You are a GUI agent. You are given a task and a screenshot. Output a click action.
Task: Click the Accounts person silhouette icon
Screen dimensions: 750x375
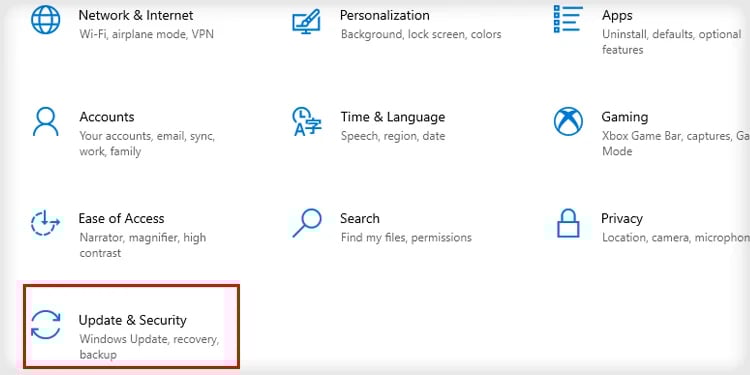(45, 121)
